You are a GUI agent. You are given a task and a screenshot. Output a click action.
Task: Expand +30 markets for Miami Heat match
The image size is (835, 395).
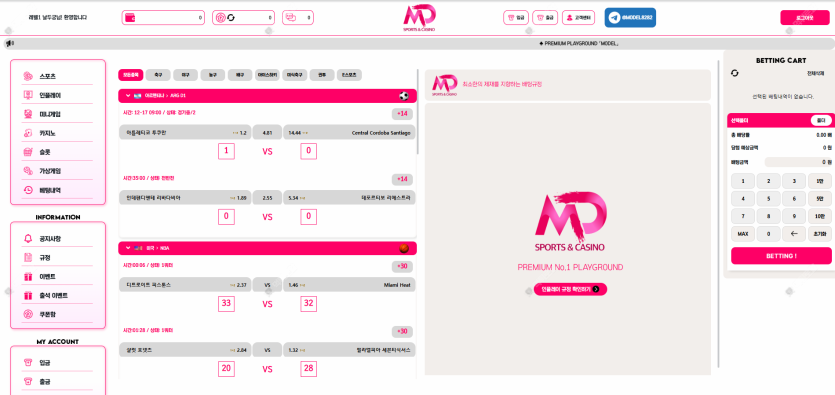coord(402,266)
